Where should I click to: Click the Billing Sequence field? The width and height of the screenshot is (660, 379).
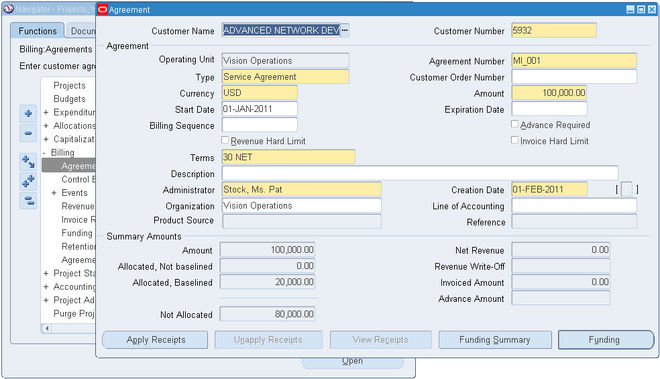(259, 125)
